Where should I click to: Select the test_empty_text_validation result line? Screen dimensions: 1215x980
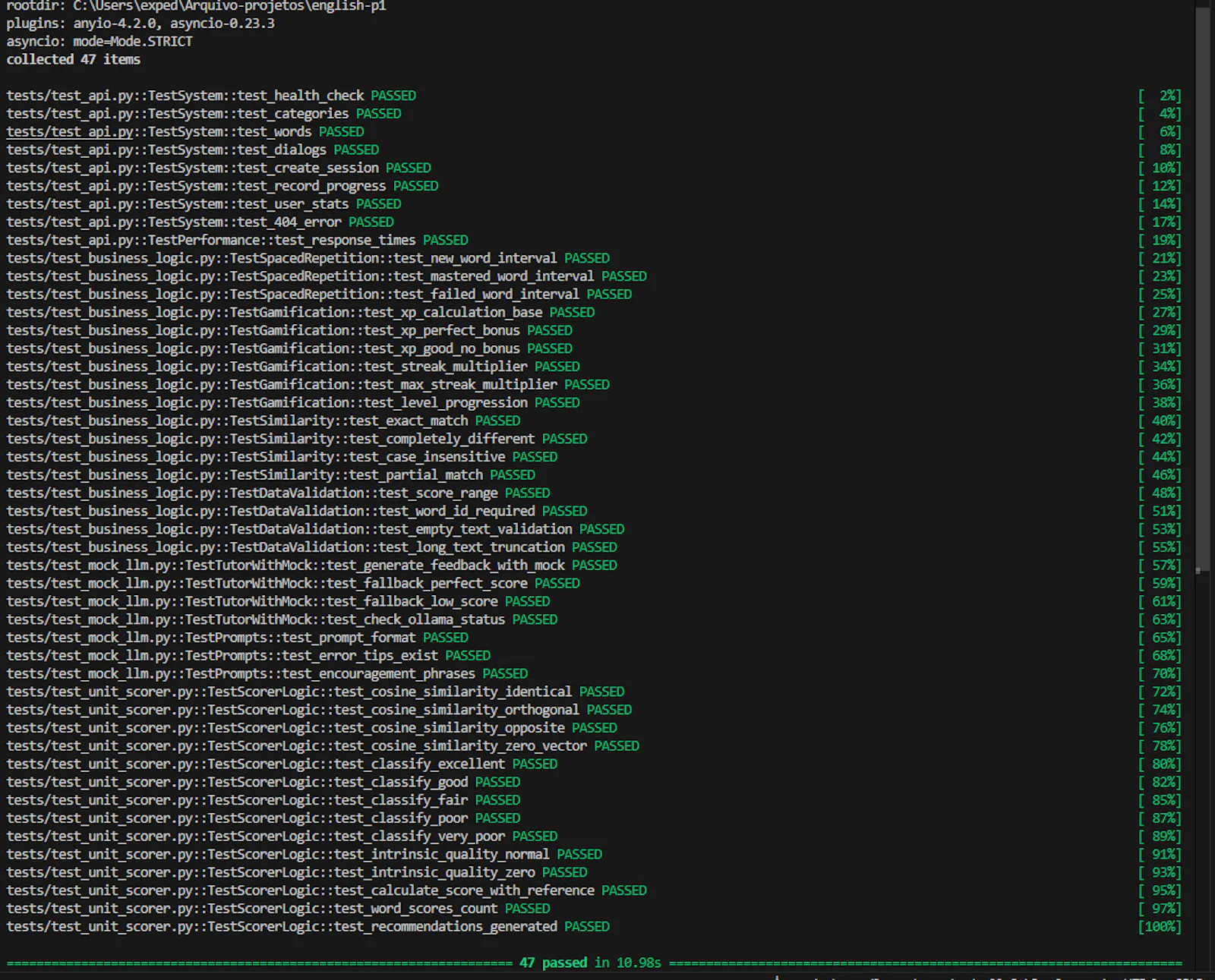[x=315, y=529]
